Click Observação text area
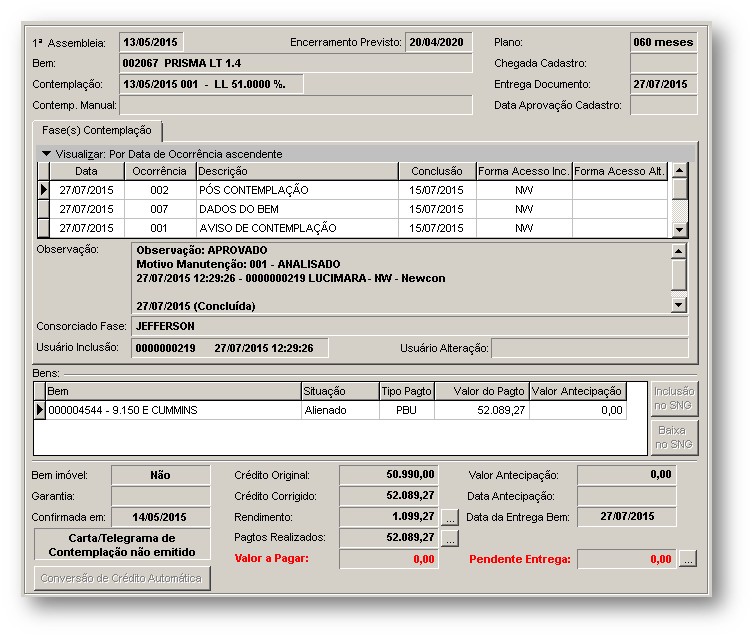Screen dimensions: 754x639 tap(401, 278)
